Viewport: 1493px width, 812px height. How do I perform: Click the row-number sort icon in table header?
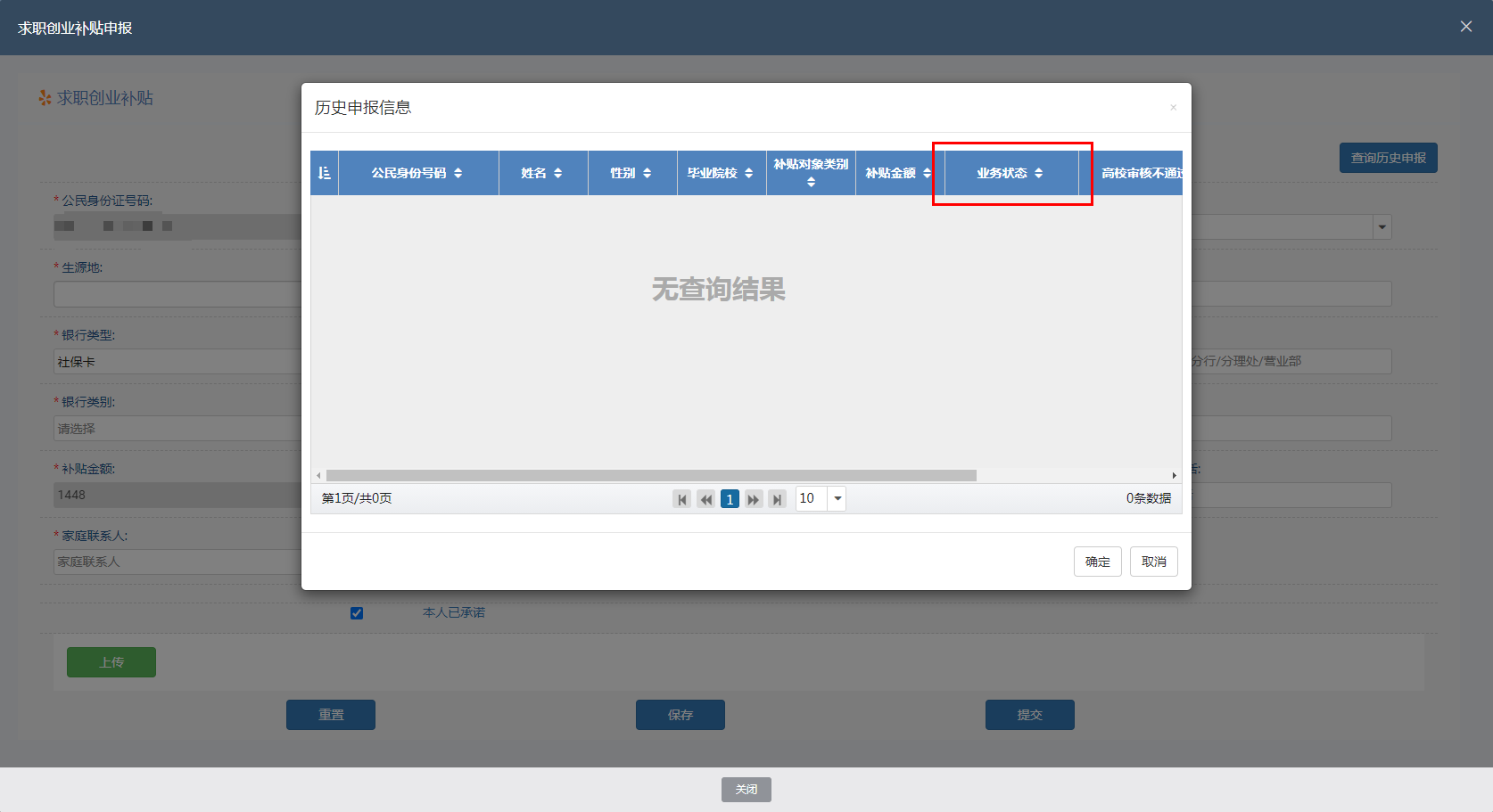click(x=324, y=173)
